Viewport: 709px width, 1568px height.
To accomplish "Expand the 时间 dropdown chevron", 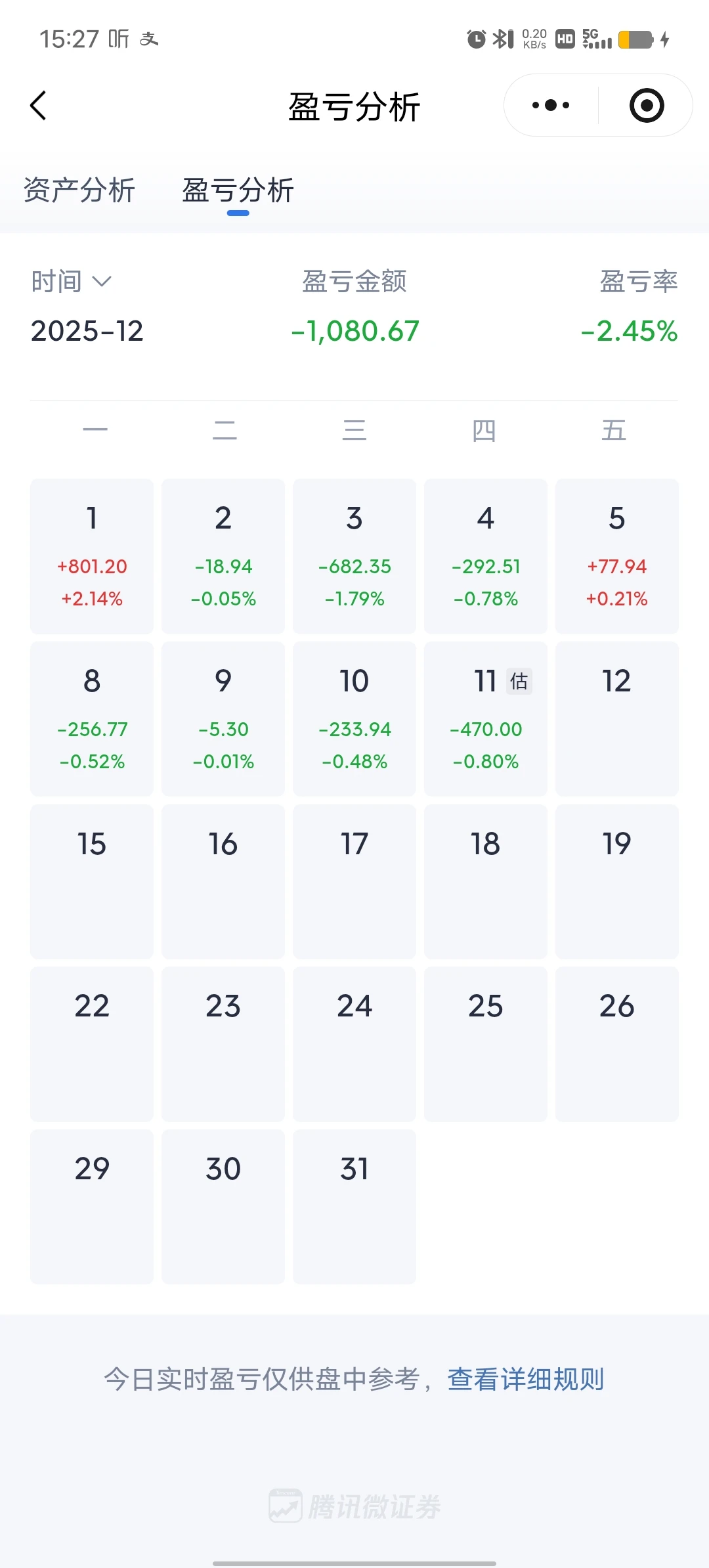I will tap(102, 282).
